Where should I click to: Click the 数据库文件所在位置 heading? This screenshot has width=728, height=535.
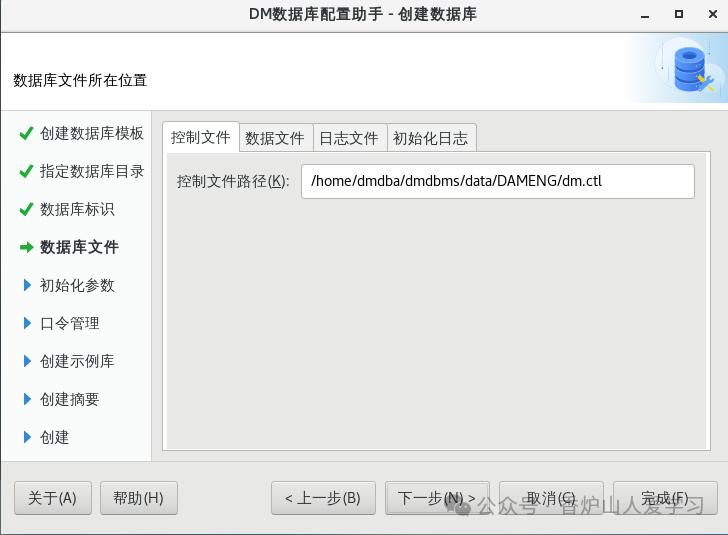click(x=80, y=80)
